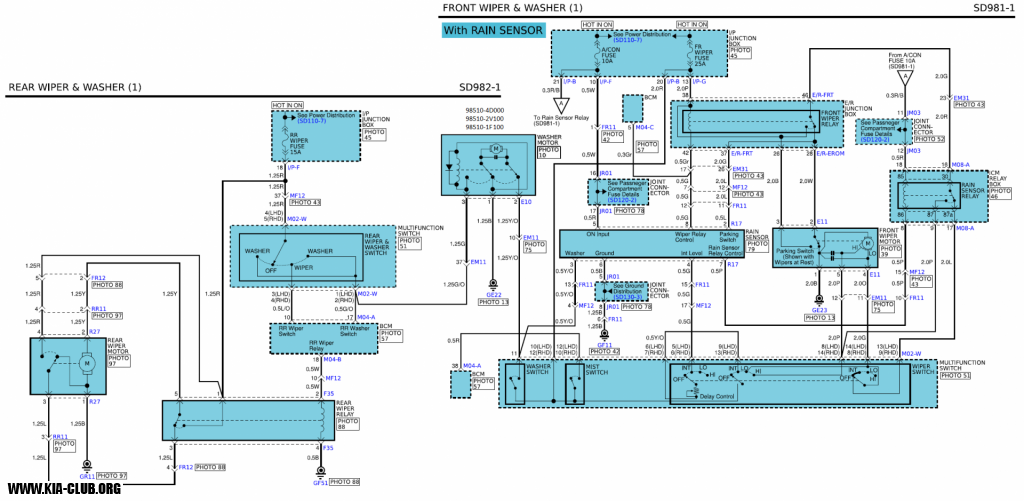This screenshot has width=1024, height=501.
Task: Click the With RAIN SENSOR label
Action: pyautogui.click(x=493, y=30)
